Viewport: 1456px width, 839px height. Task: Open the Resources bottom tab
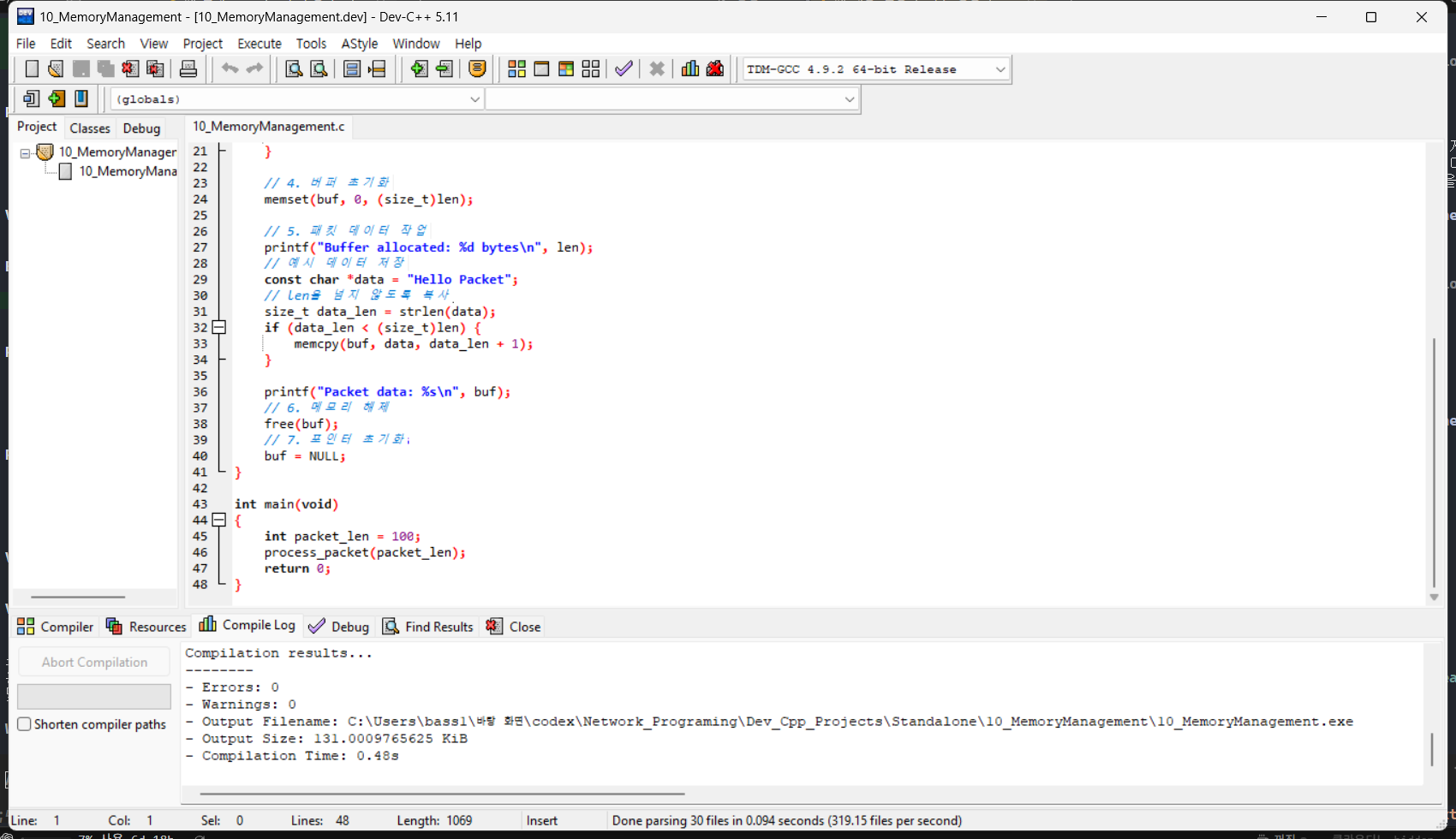tap(146, 627)
